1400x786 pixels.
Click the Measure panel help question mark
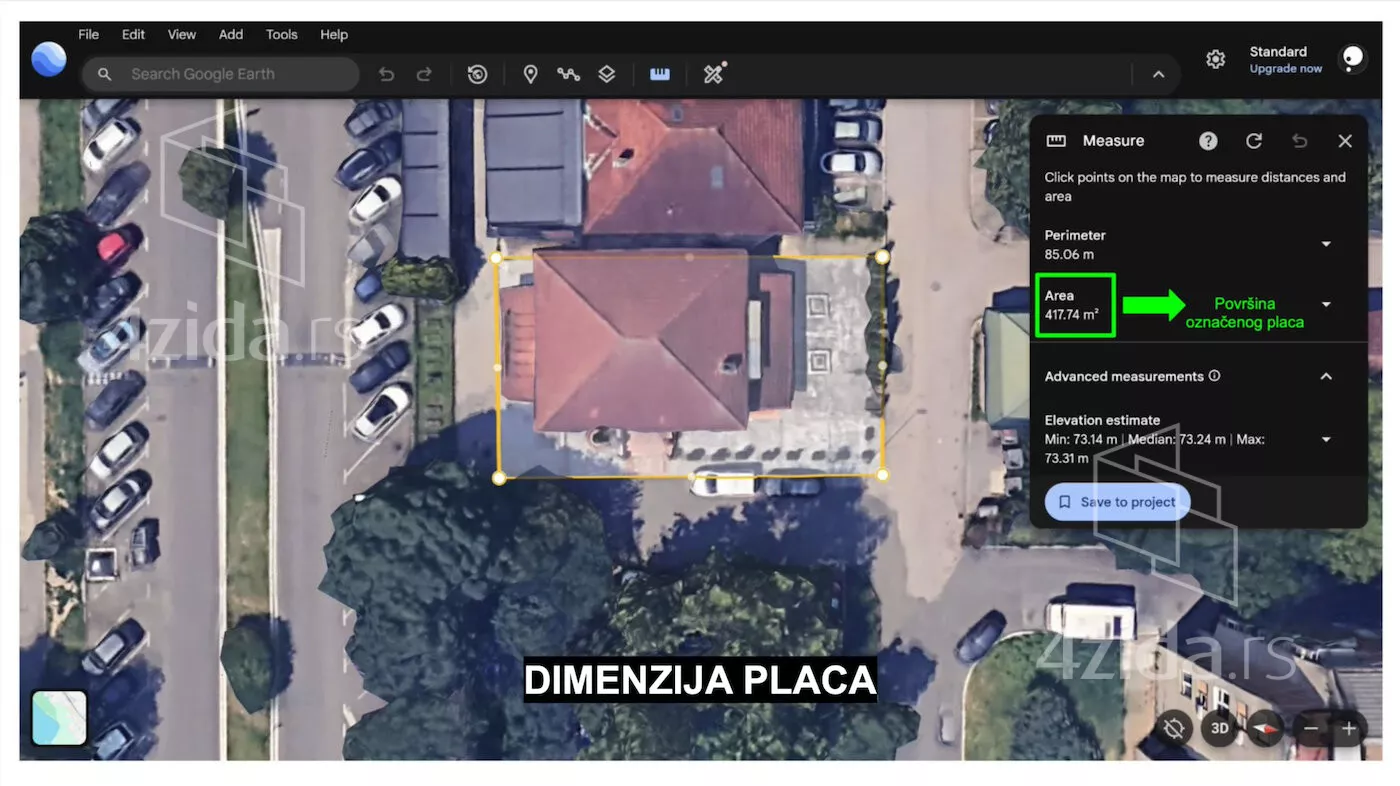coord(1208,141)
